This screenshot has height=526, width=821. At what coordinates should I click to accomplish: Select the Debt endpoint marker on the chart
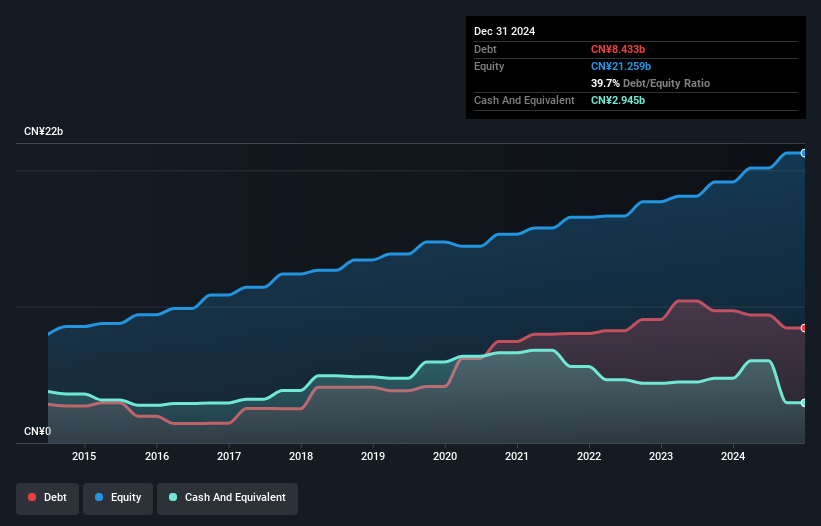pos(804,328)
